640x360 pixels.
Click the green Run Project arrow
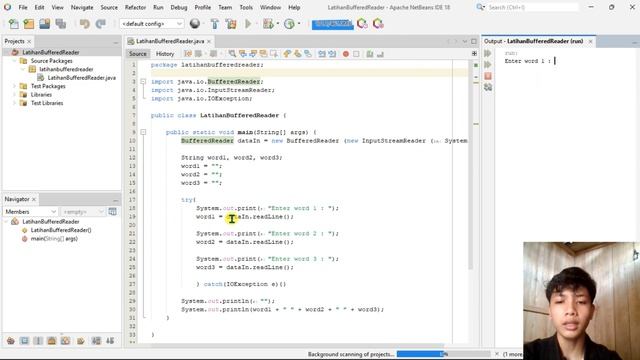pyautogui.click(x=248, y=24)
